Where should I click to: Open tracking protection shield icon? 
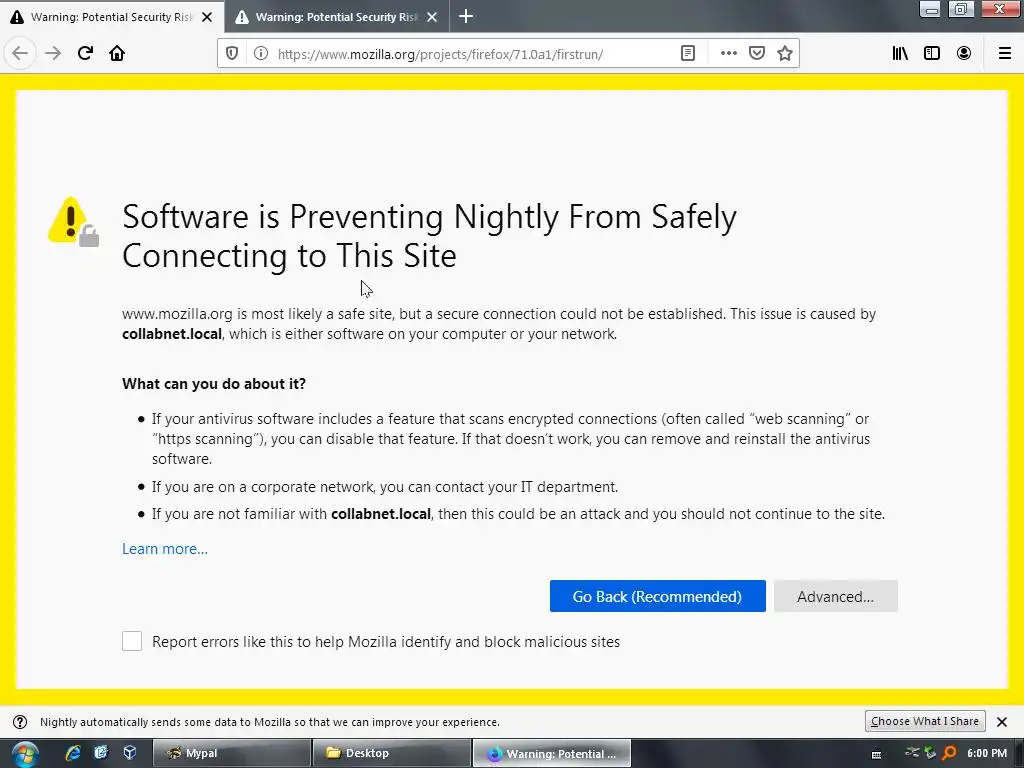pyautogui.click(x=232, y=54)
